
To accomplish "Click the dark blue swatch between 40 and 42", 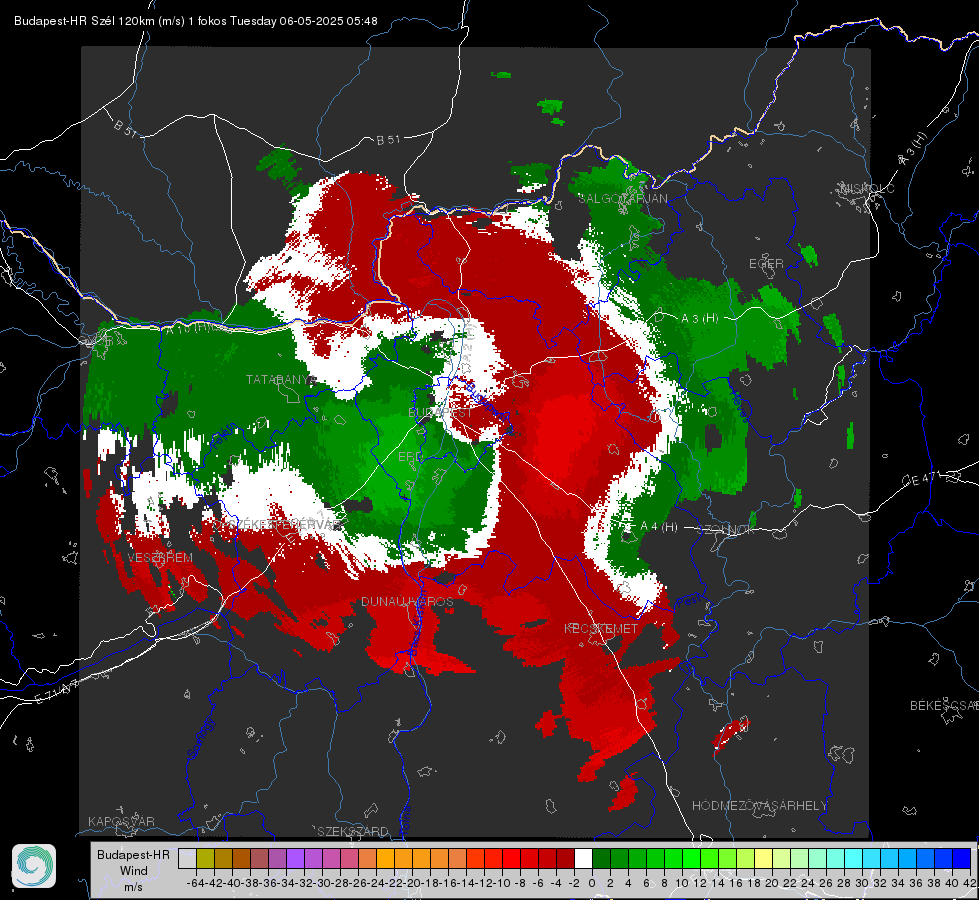I will (x=962, y=858).
